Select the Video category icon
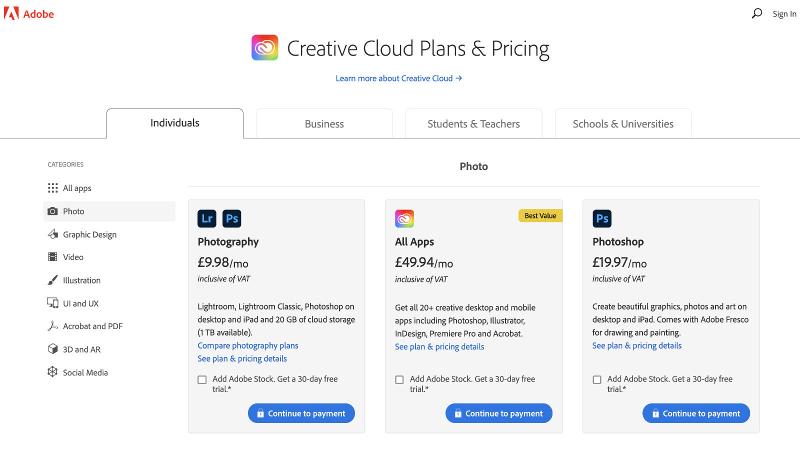The image size is (800, 450). pos(53,257)
